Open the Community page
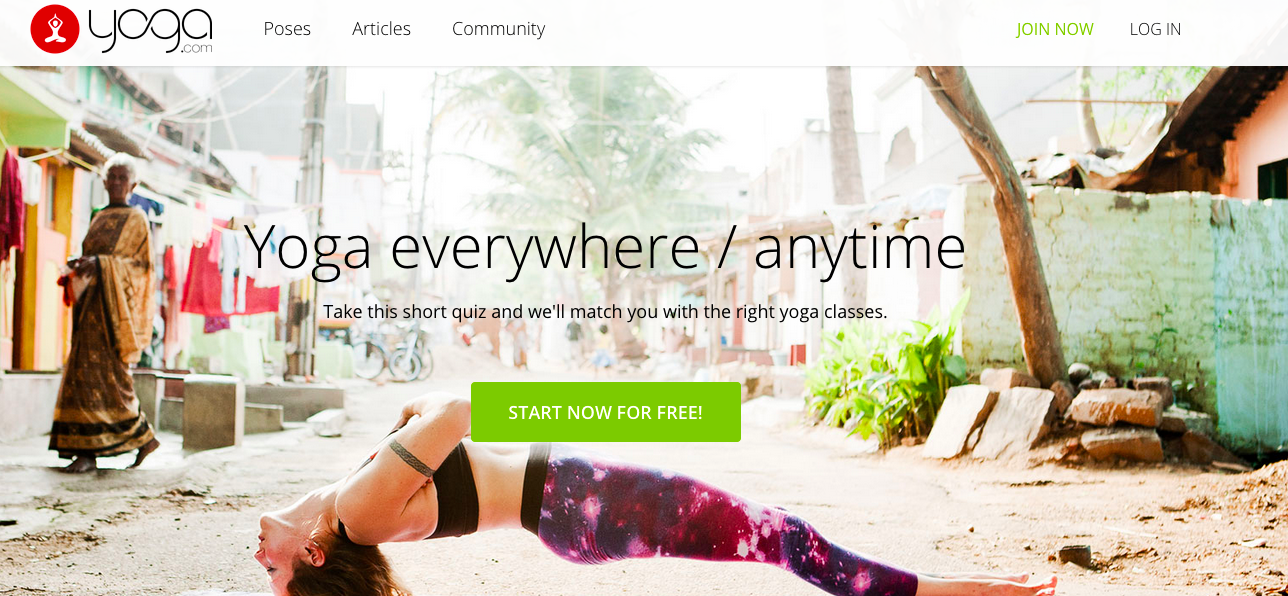 498,29
